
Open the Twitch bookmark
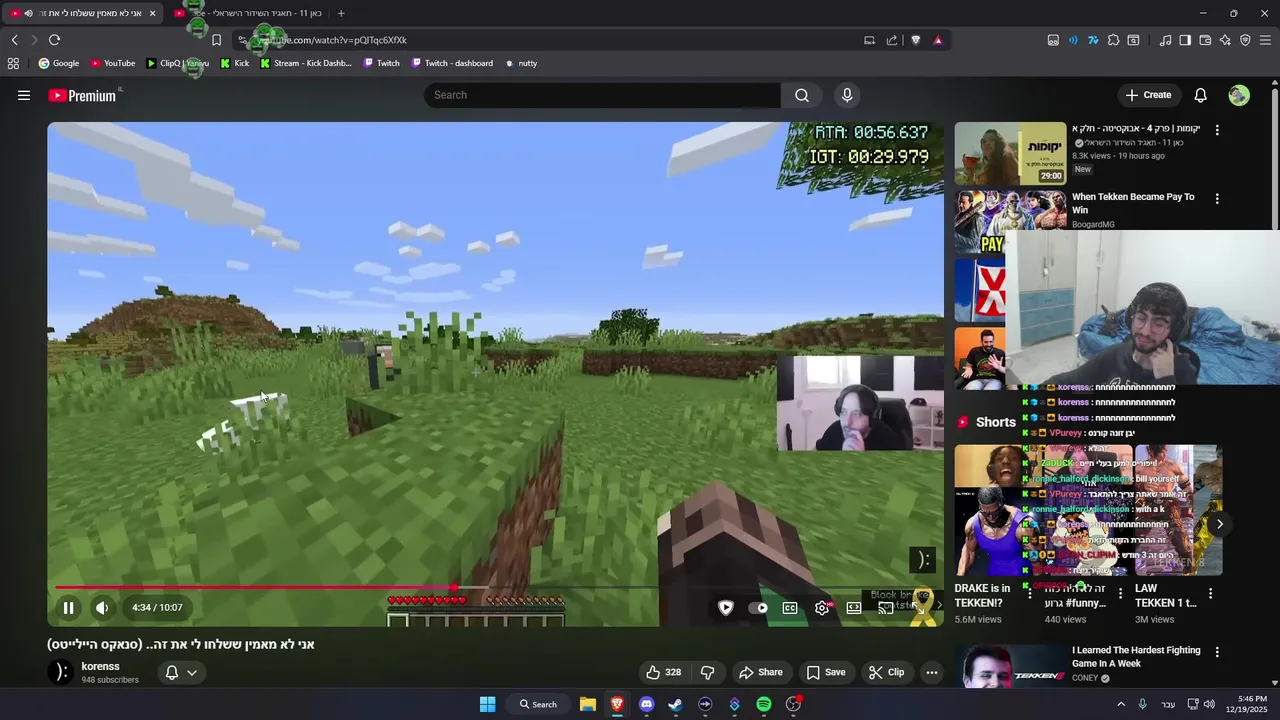[x=381, y=63]
